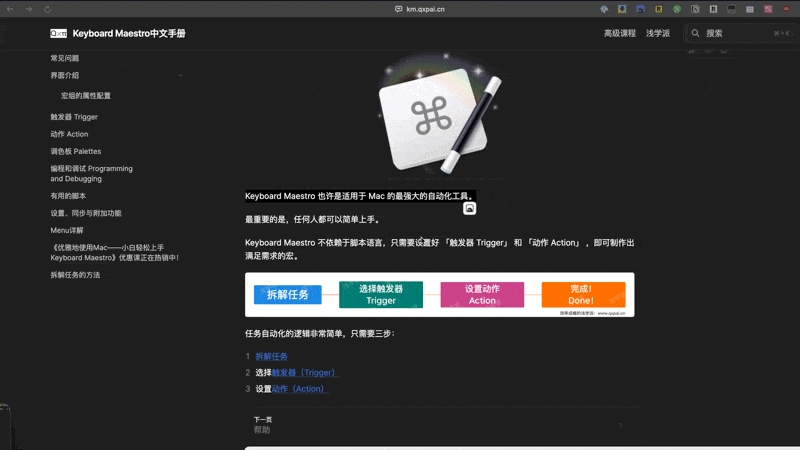Screen dimensions: 800x450
Task: Click the Notion extension icon
Action: 695,9
